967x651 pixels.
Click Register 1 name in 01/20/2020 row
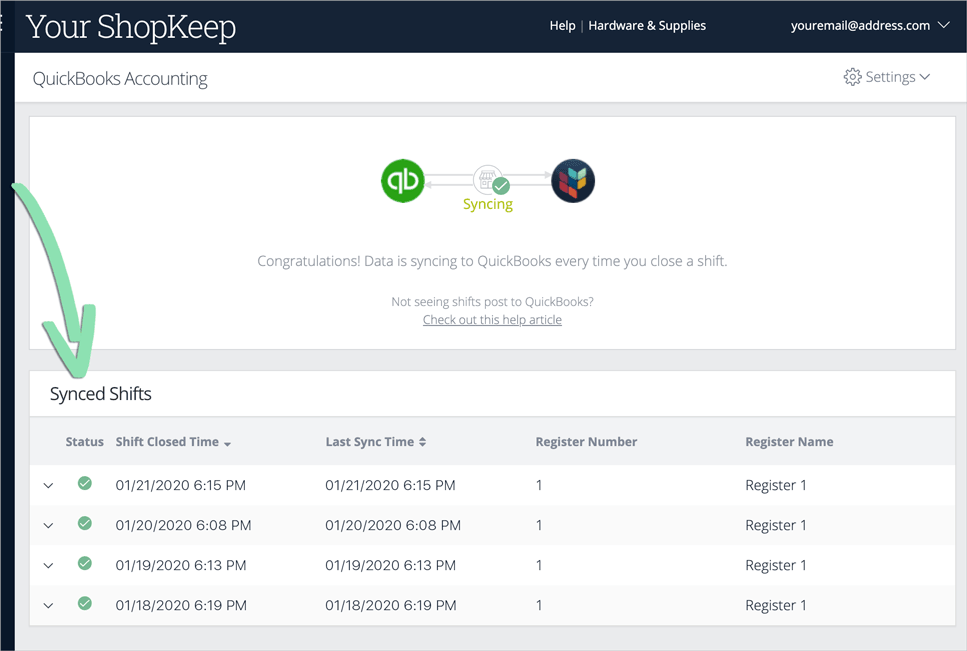[776, 526]
